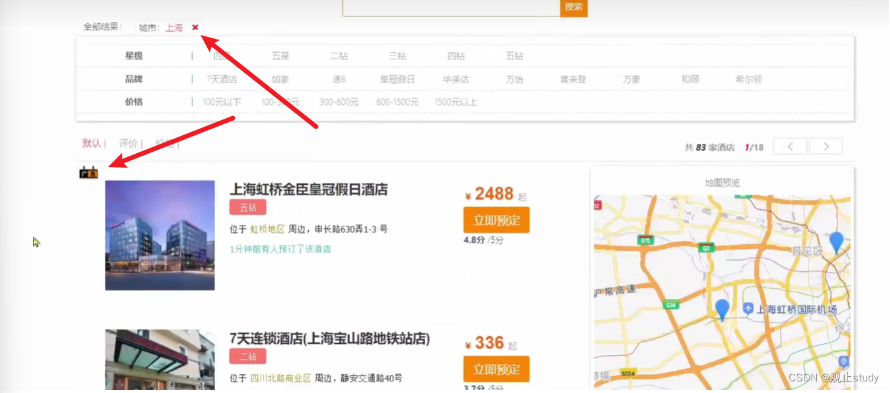Click the G15 highway marker on map

pyautogui.click(x=646, y=240)
